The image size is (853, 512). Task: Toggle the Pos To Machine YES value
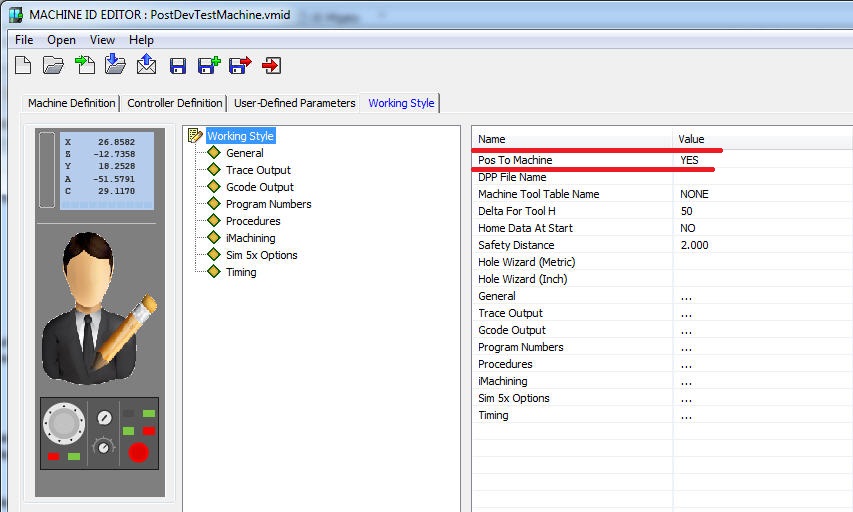point(689,160)
